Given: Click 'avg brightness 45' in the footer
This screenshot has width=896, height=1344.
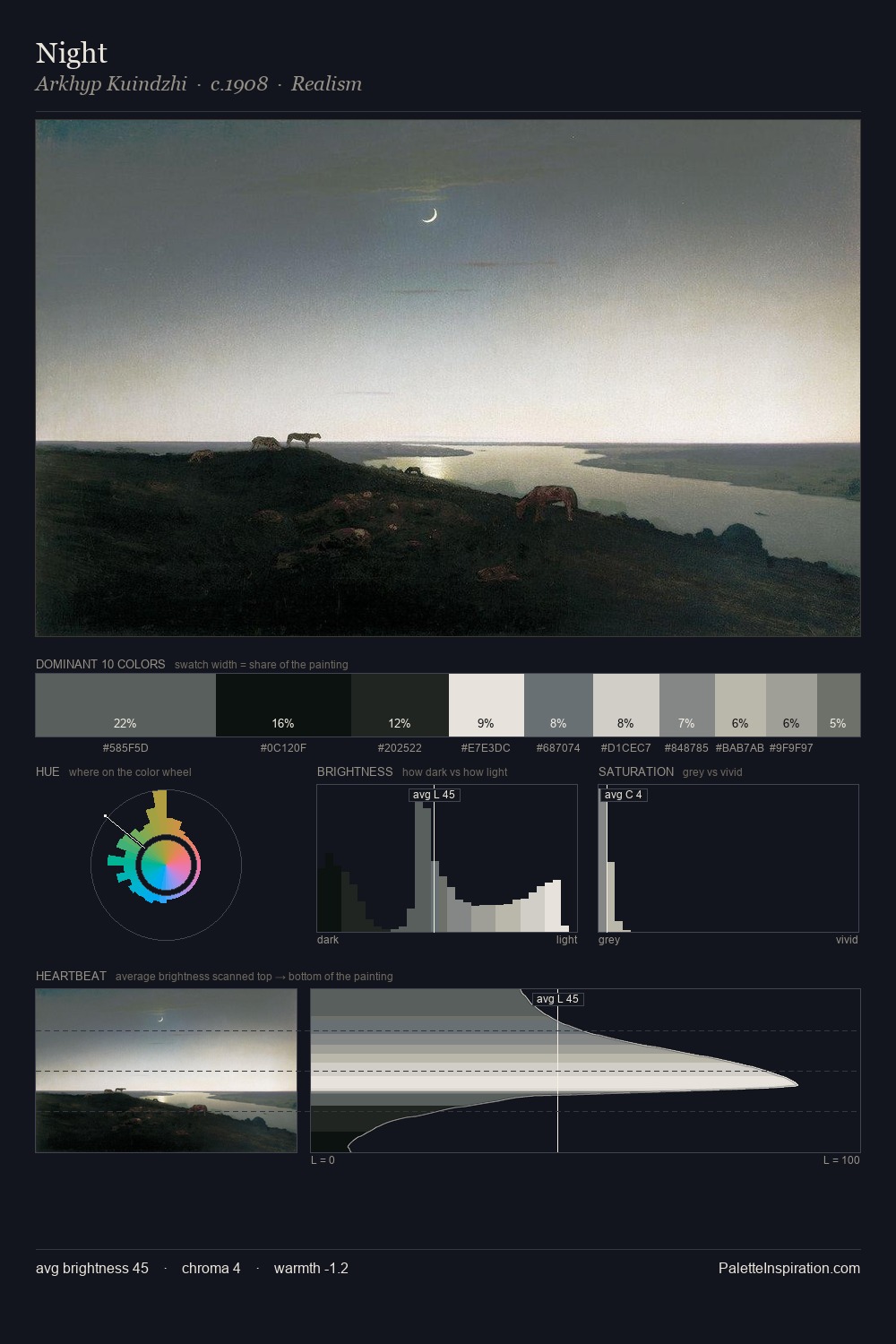Looking at the screenshot, I should [92, 1269].
